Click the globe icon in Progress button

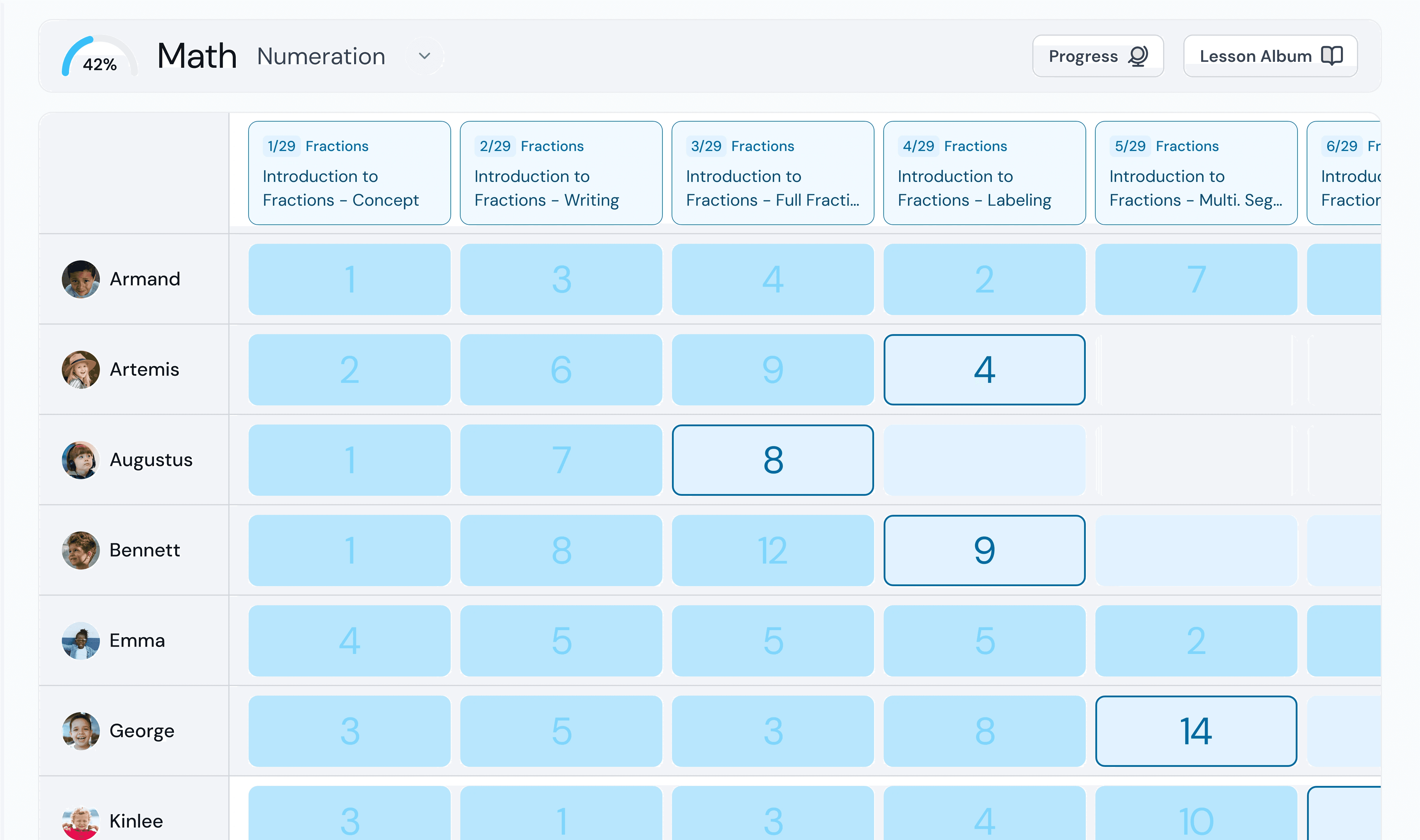point(1138,56)
